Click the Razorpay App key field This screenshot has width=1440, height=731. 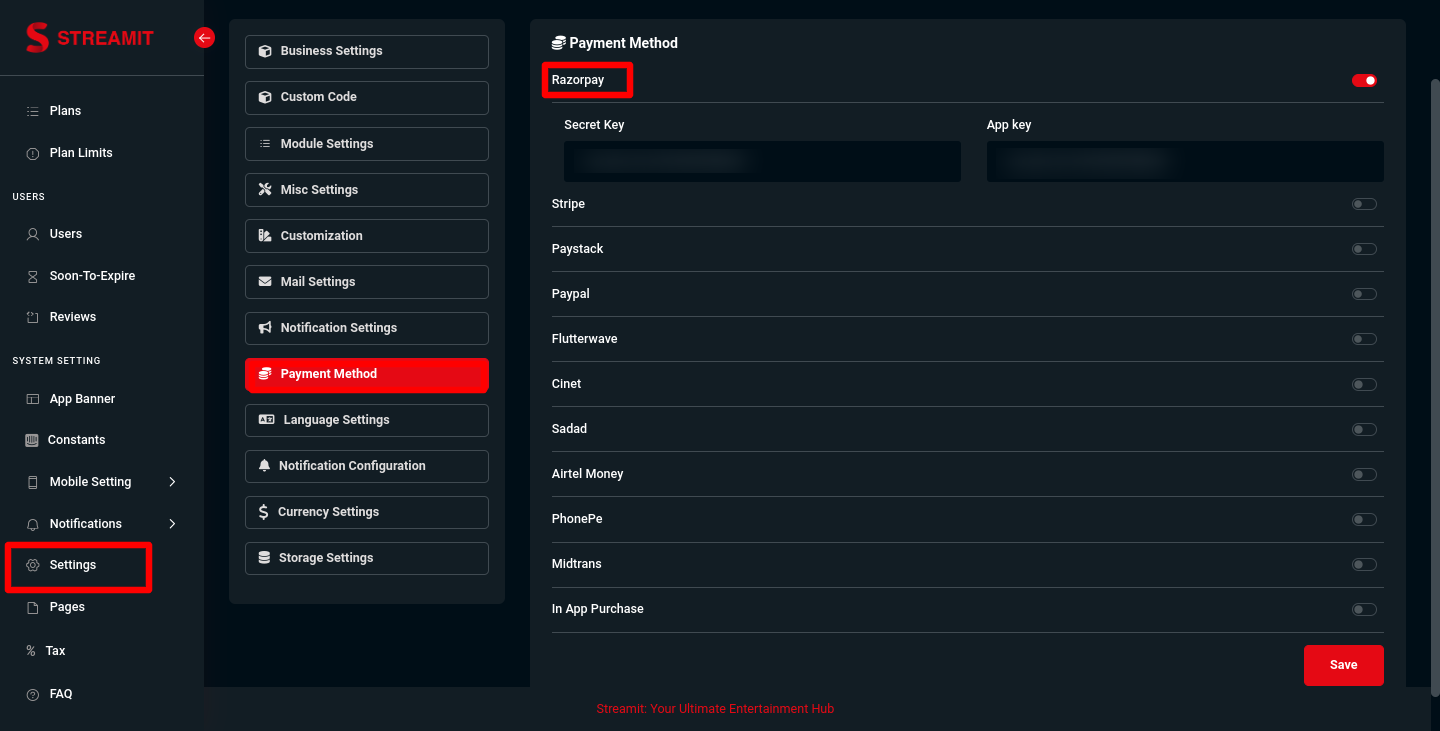[x=1185, y=161]
